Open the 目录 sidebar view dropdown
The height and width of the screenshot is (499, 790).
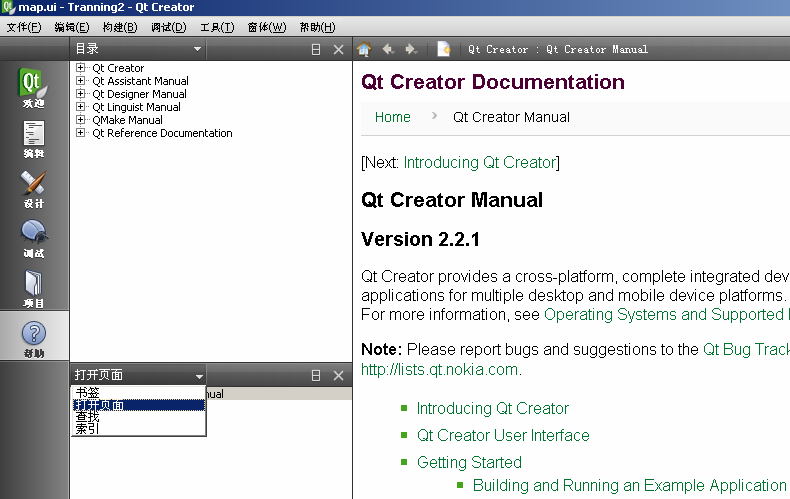point(138,49)
